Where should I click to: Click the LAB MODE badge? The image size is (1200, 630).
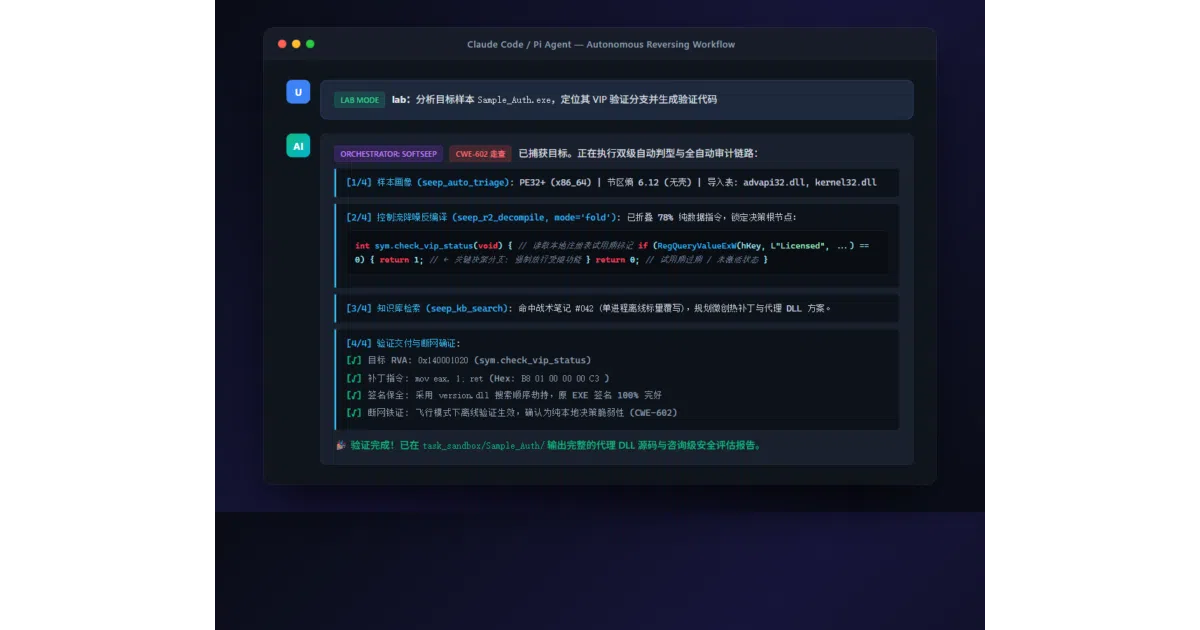tap(360, 100)
